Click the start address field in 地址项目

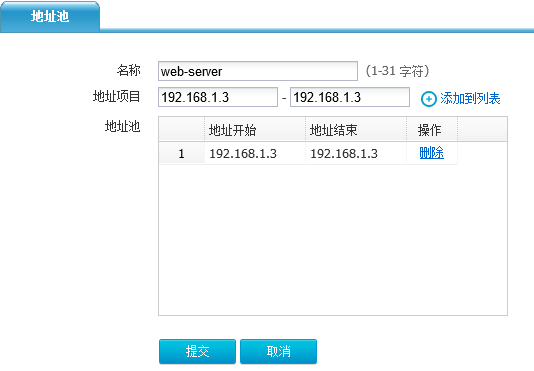coord(218,97)
